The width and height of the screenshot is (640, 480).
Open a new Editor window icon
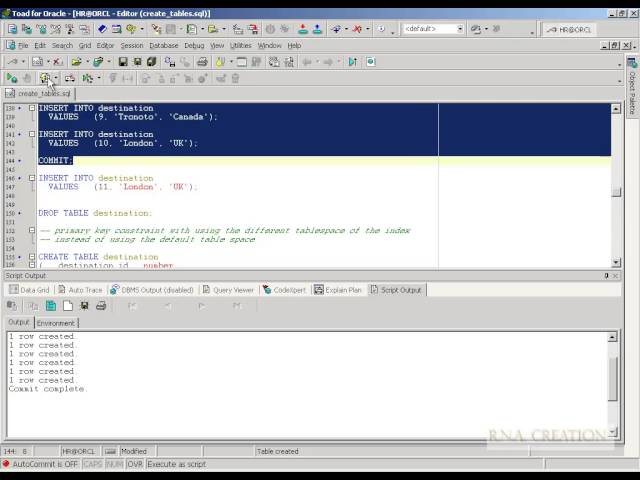click(12, 29)
